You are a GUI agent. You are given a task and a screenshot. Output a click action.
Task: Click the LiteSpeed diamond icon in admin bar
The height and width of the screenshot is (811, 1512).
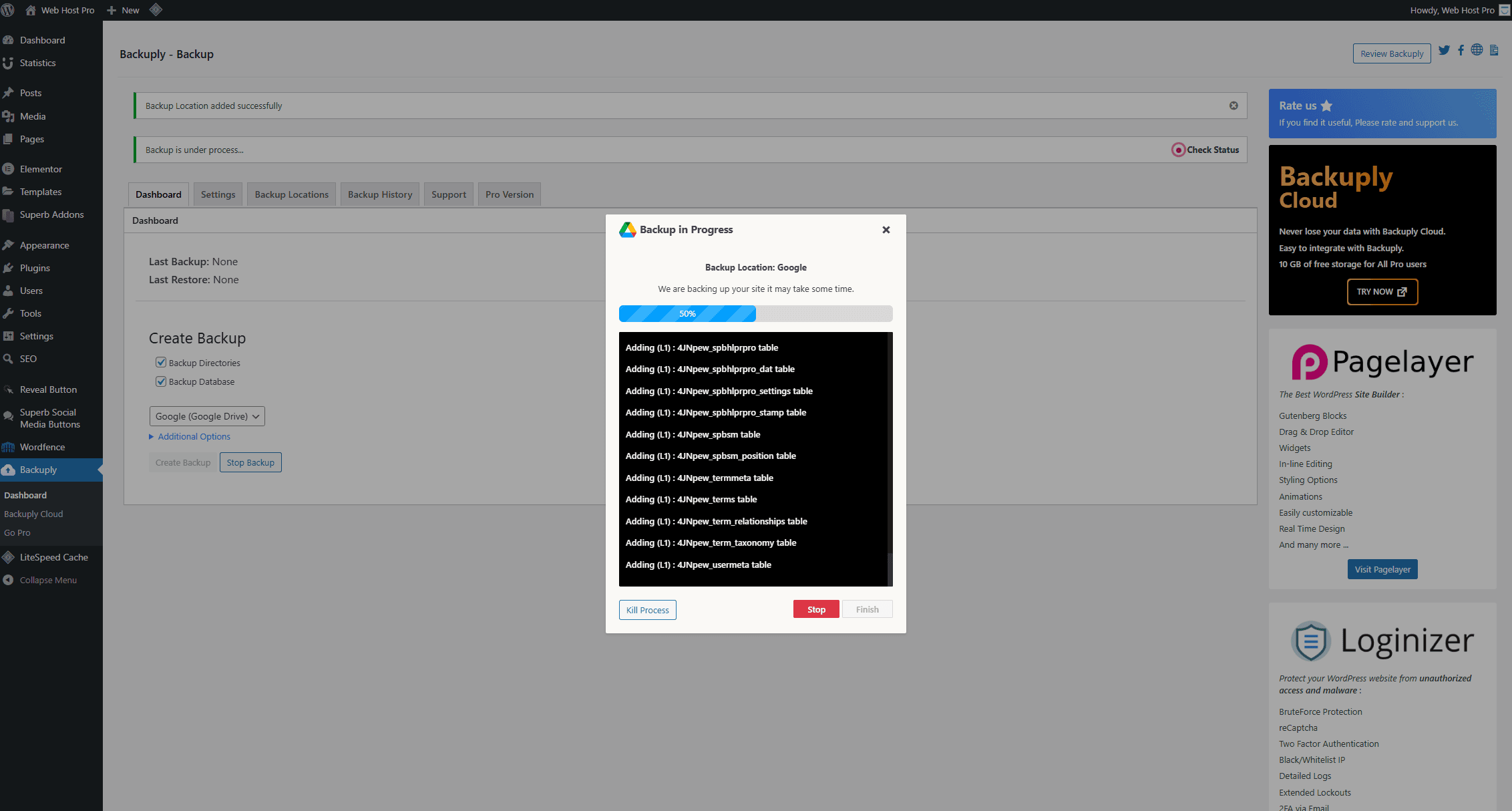[156, 10]
